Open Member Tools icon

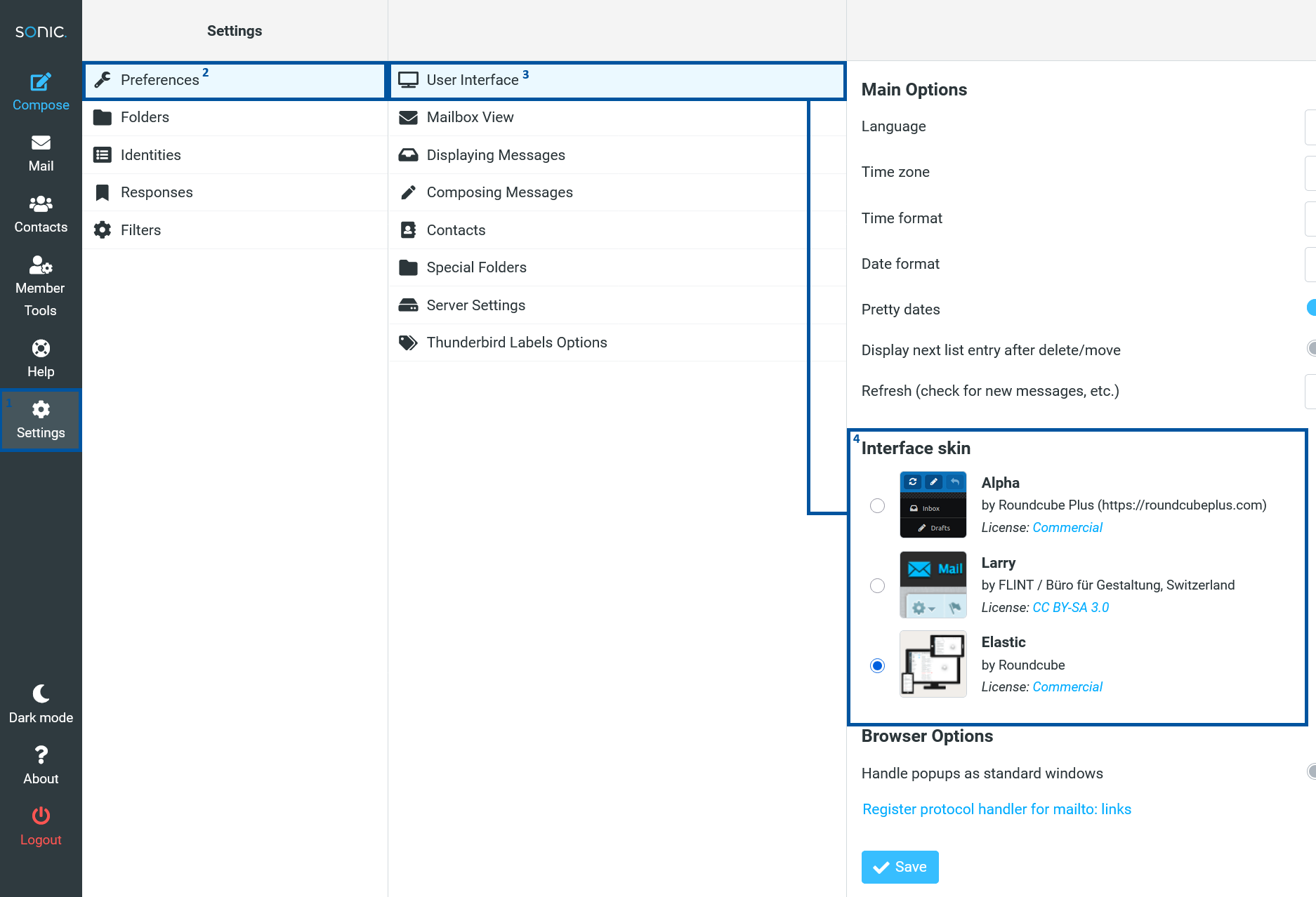pyautogui.click(x=41, y=265)
